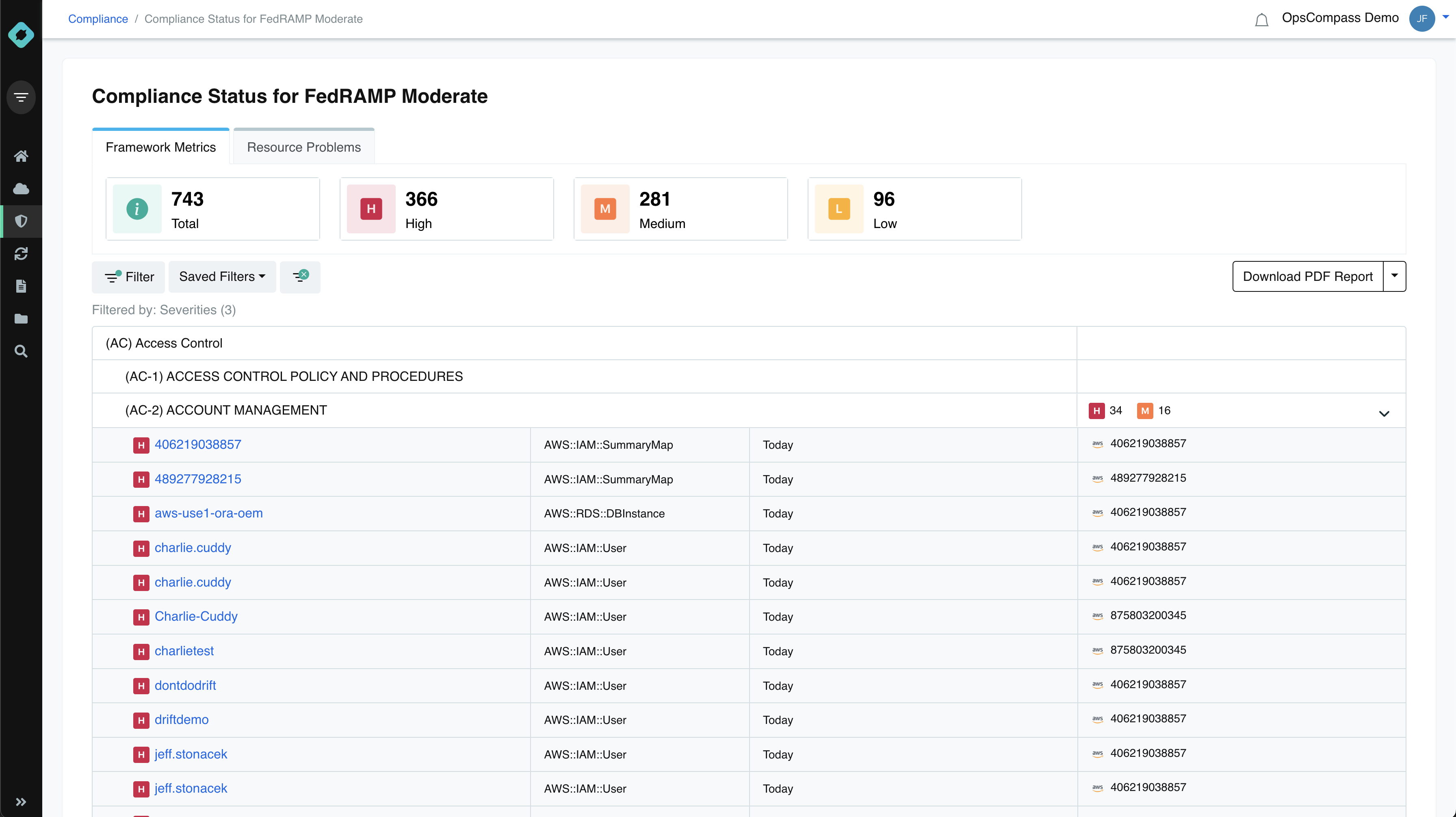Click AWS icon in charlietest row
This screenshot has height=817, width=1456.
point(1098,650)
